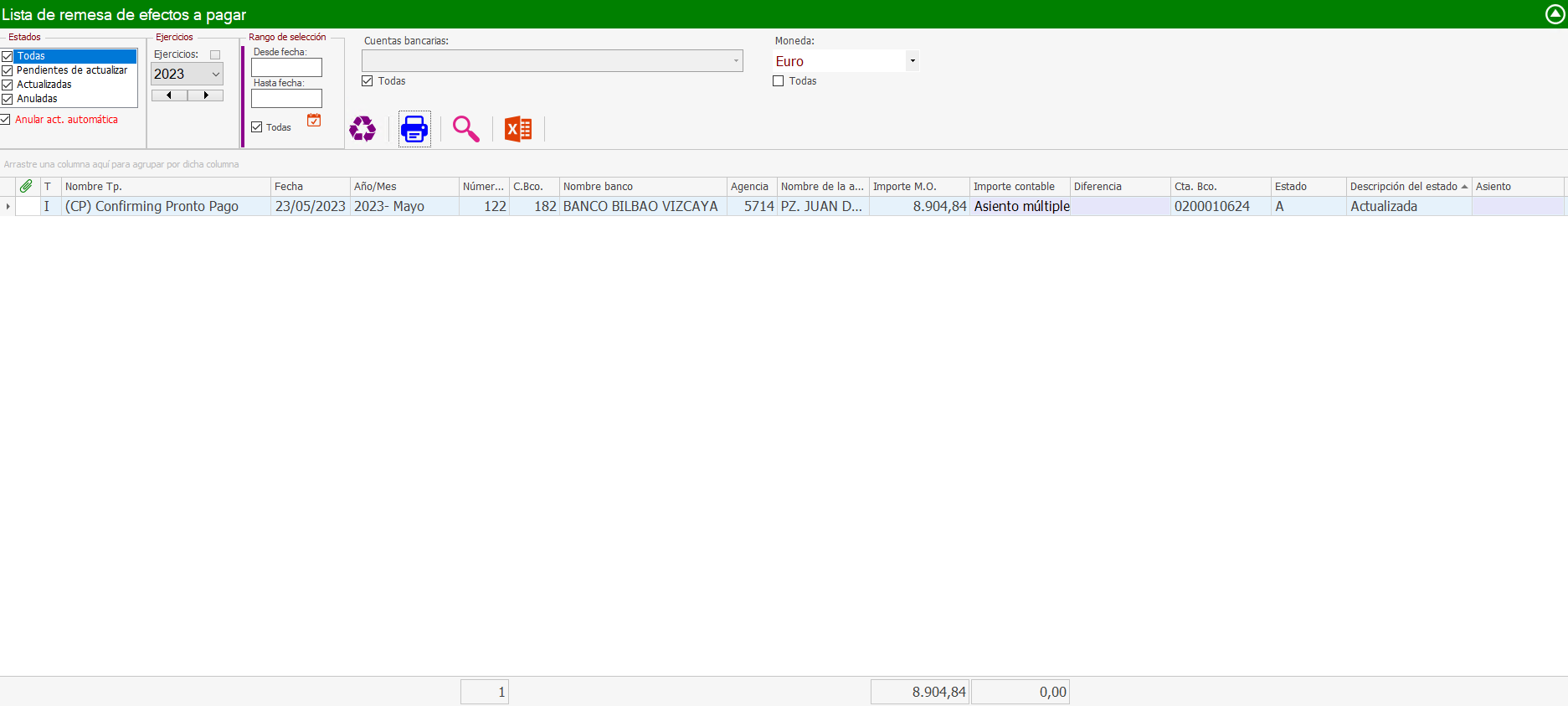Export the list to Excel
Viewport: 1568px width, 706px height.
coord(518,129)
